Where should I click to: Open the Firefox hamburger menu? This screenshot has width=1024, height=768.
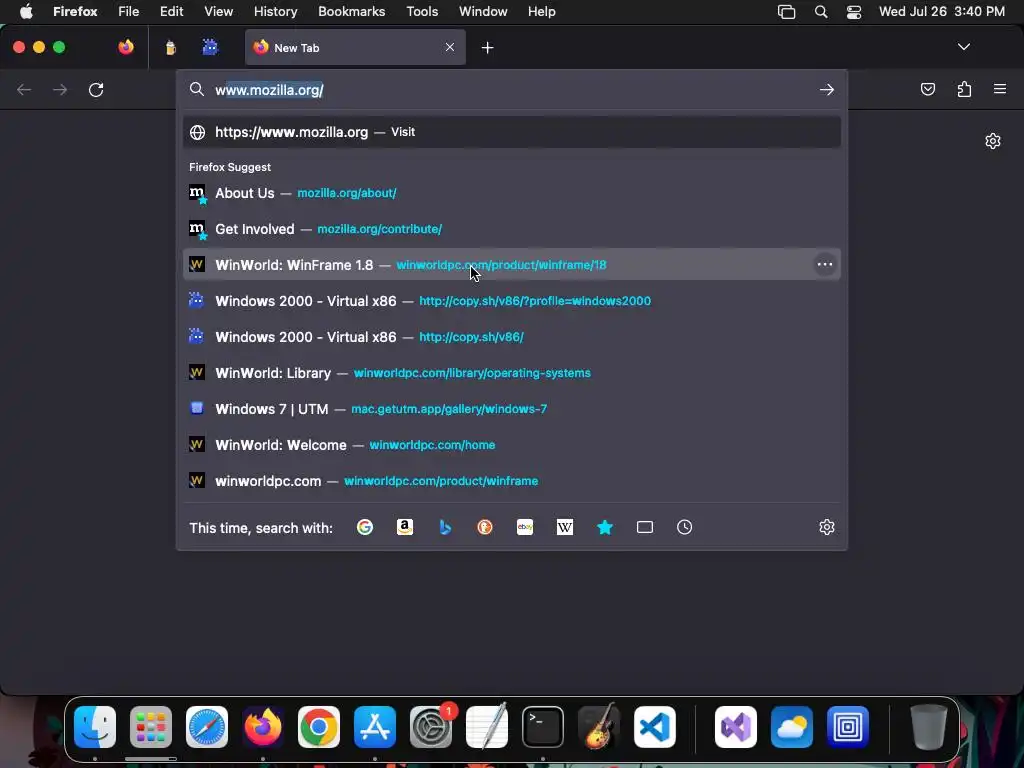tap(1000, 89)
